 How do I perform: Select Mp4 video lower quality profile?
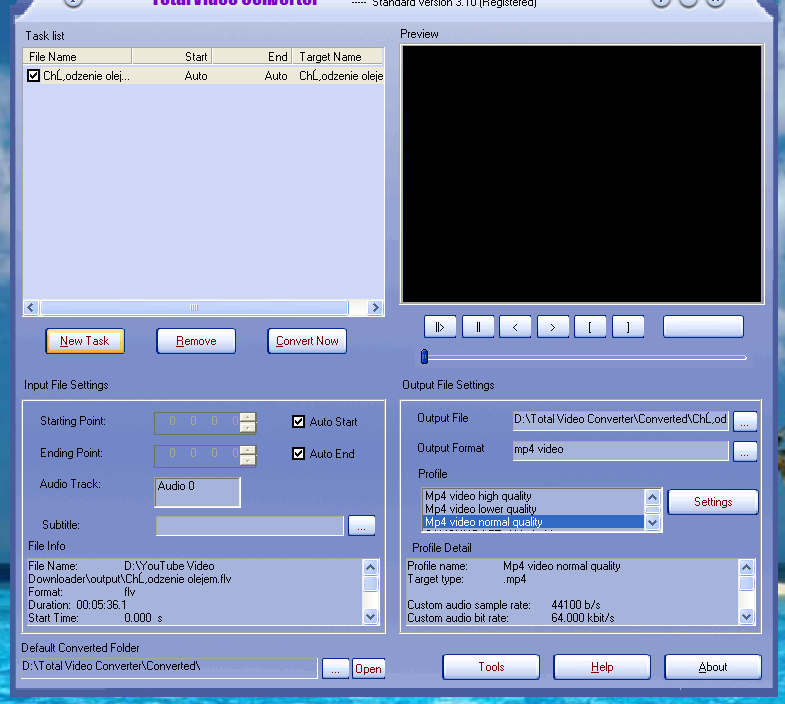533,509
